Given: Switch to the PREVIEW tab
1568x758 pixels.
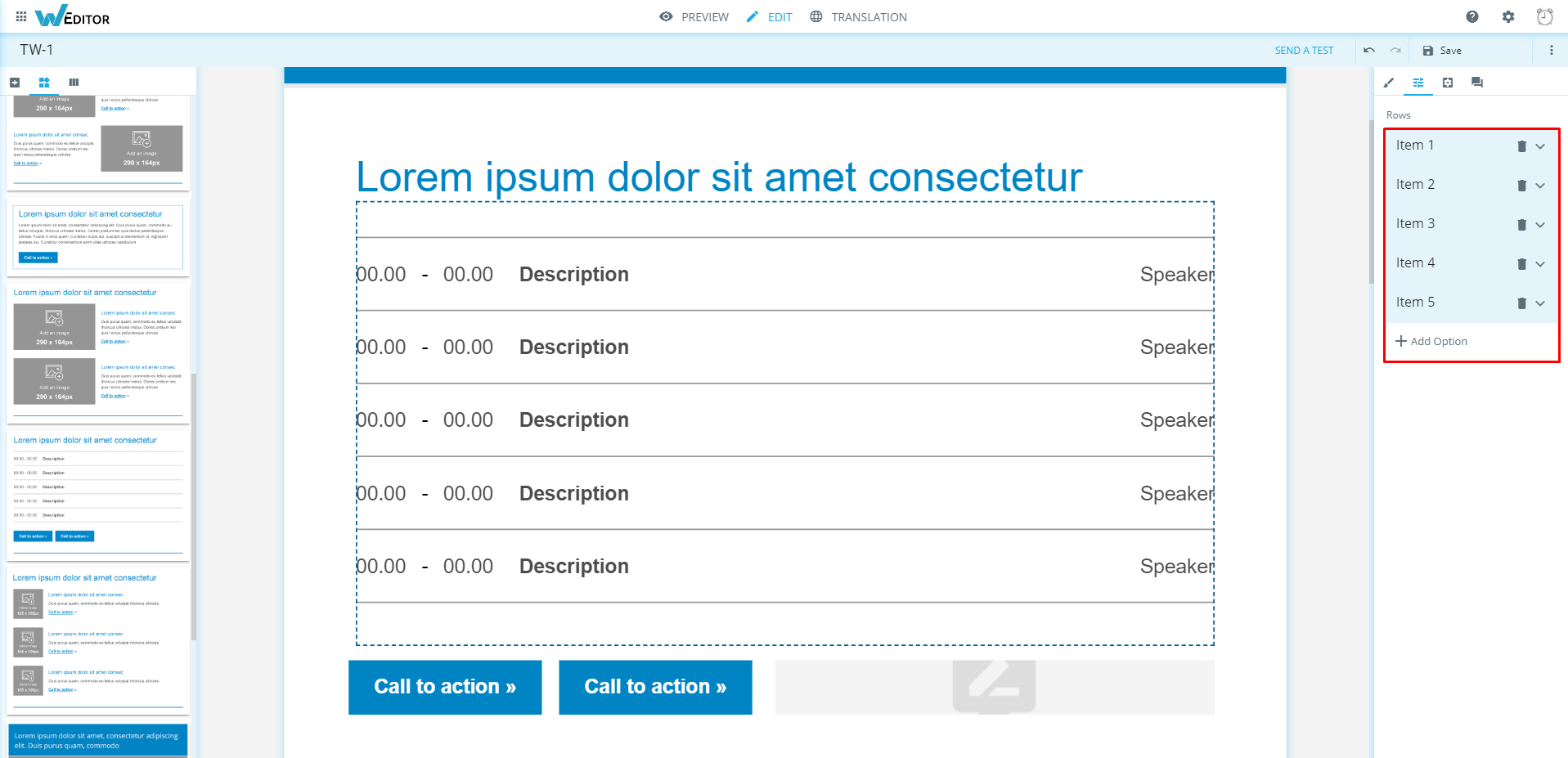Looking at the screenshot, I should [x=694, y=17].
